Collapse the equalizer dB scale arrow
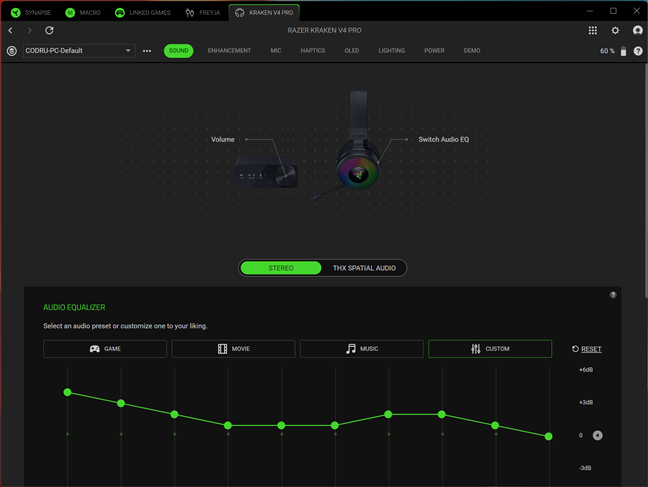648x487 pixels. (597, 435)
